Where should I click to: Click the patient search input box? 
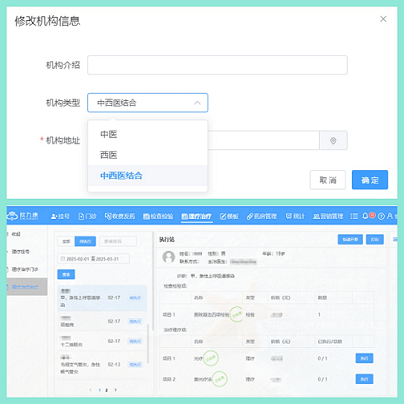[118, 241]
